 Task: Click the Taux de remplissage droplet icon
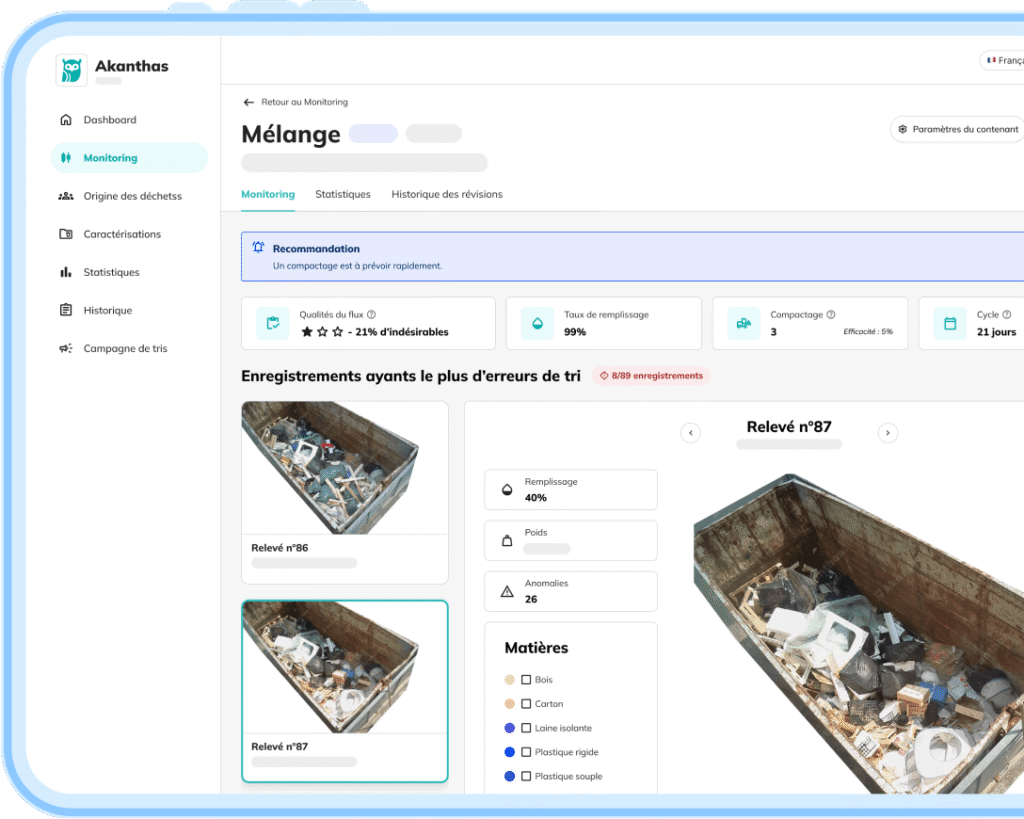point(537,323)
